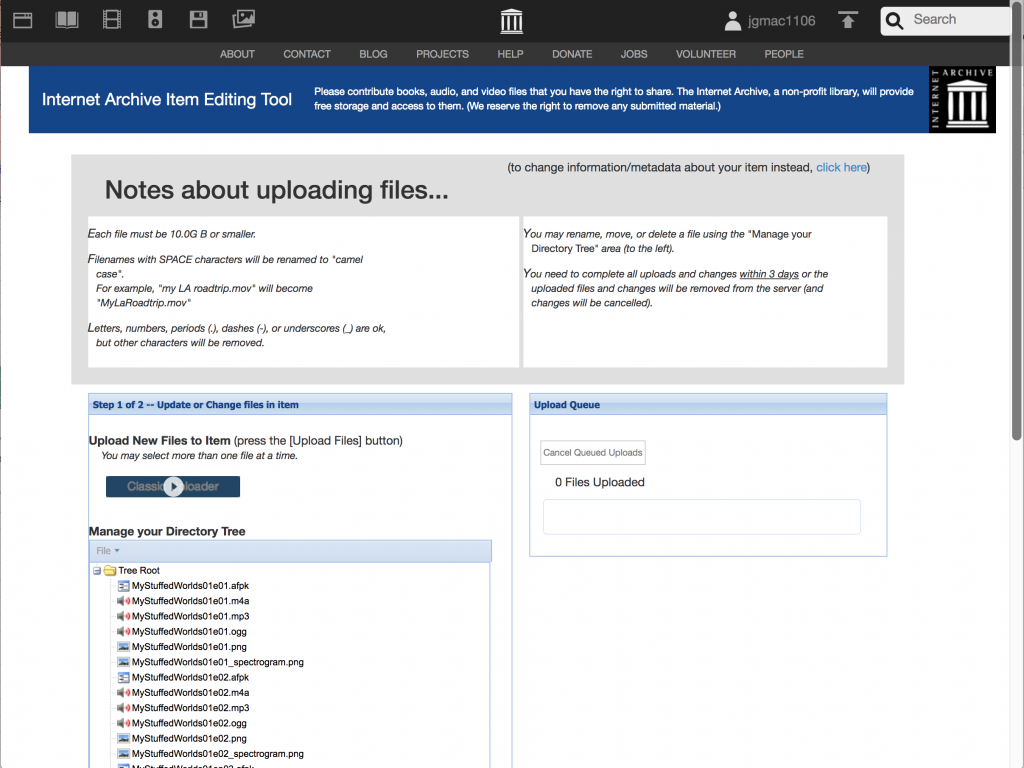Click the Classic Uploader button
This screenshot has height=768, width=1024.
point(173,487)
